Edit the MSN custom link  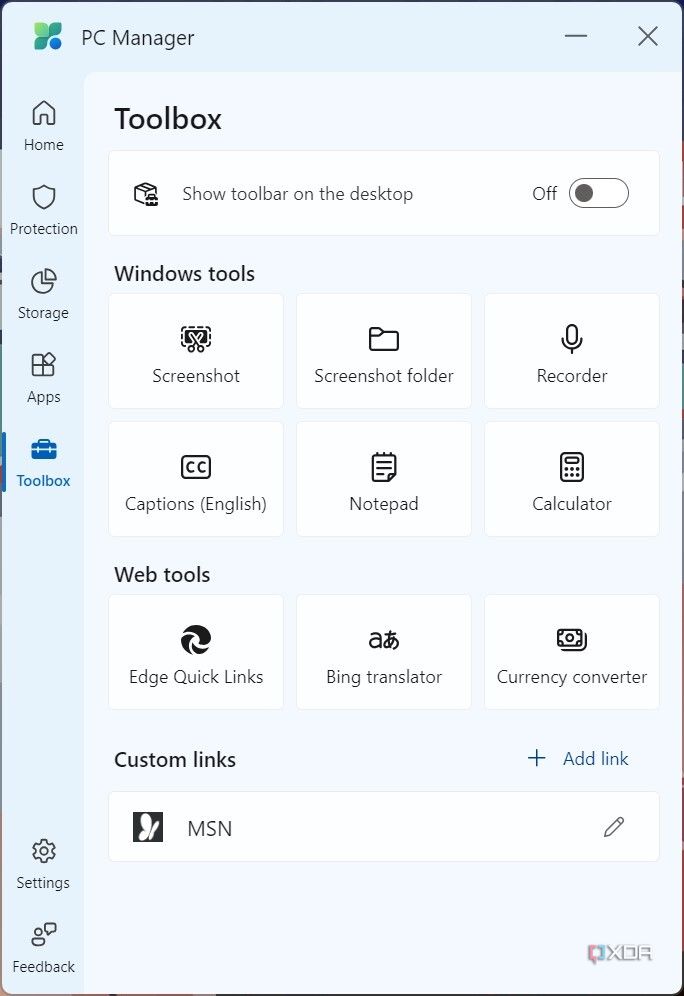click(x=614, y=826)
